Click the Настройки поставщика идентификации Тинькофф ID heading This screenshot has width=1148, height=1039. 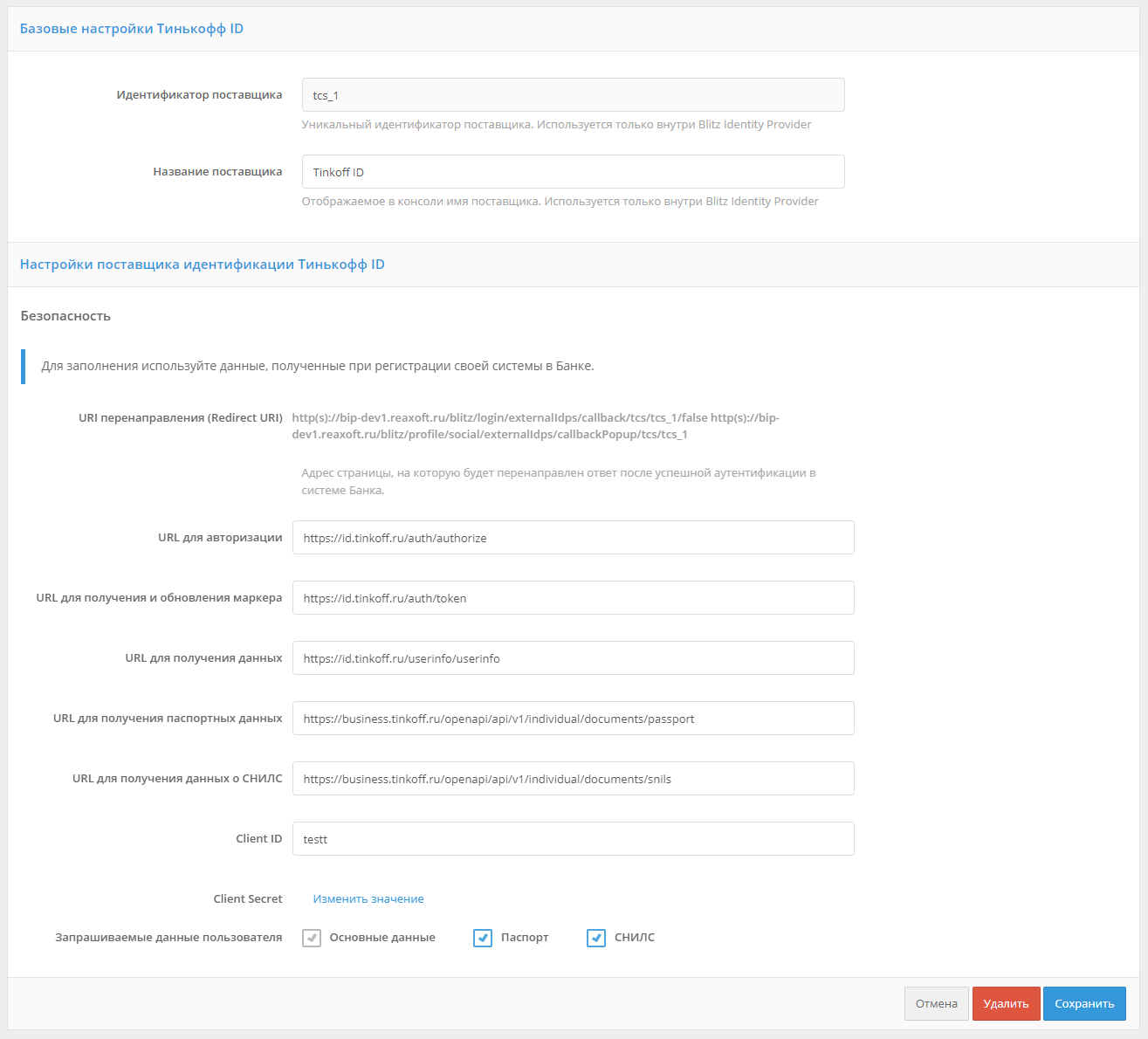click(203, 265)
